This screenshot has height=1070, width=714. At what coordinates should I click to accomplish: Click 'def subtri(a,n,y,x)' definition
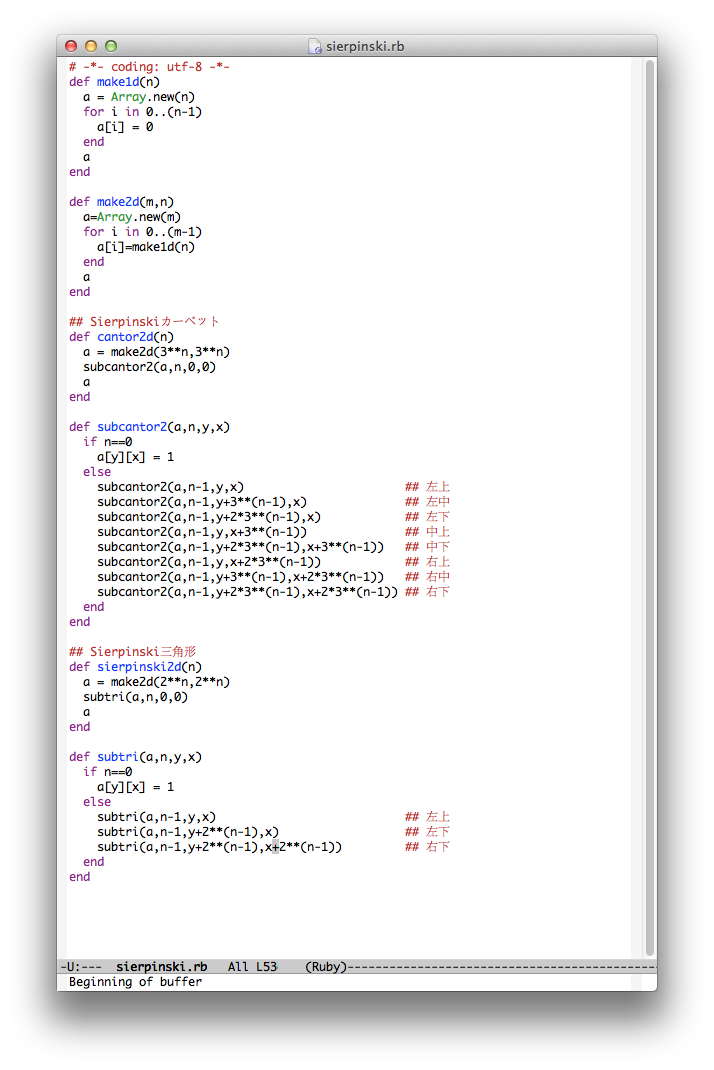pos(135,757)
